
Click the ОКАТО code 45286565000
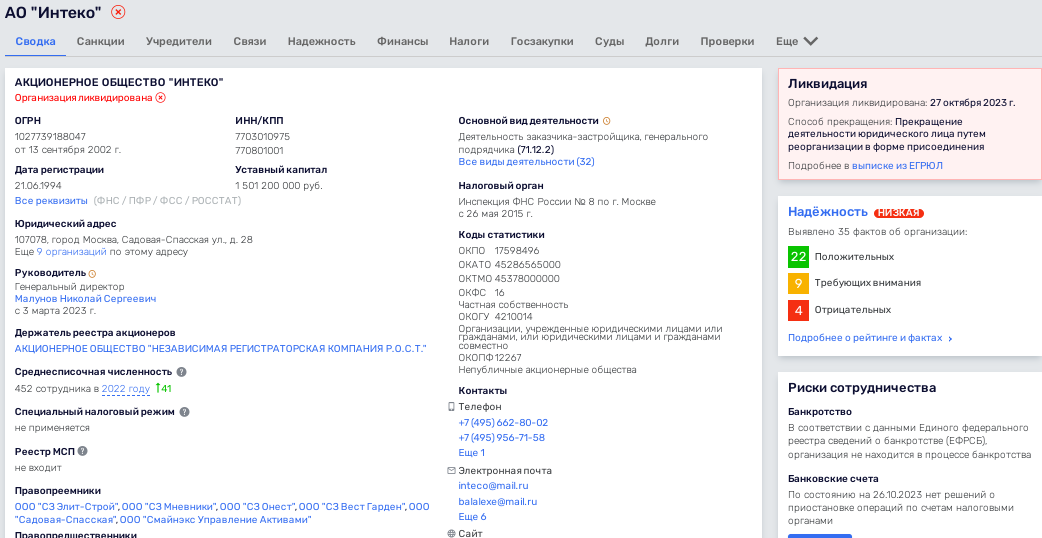[x=528, y=264]
